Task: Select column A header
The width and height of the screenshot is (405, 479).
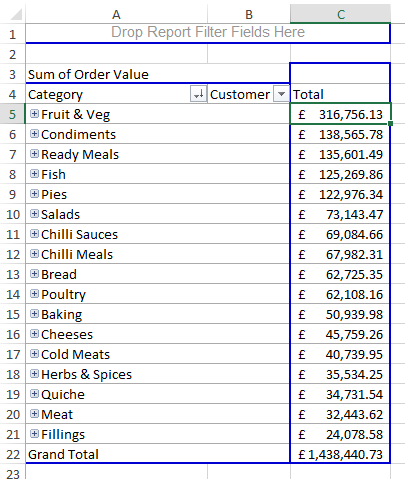Action: point(116,14)
